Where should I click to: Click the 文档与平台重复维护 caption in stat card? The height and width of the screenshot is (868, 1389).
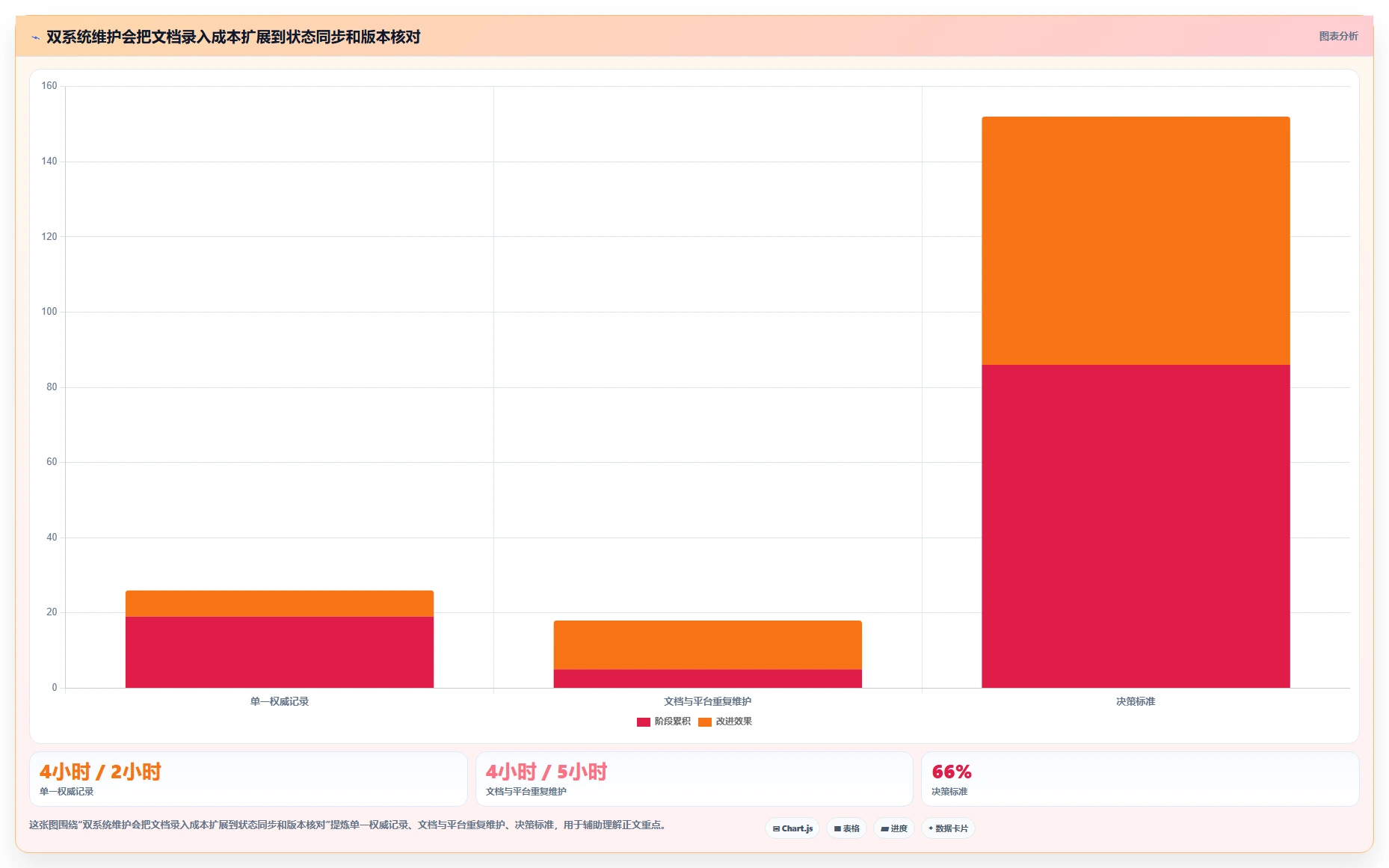pos(526,792)
